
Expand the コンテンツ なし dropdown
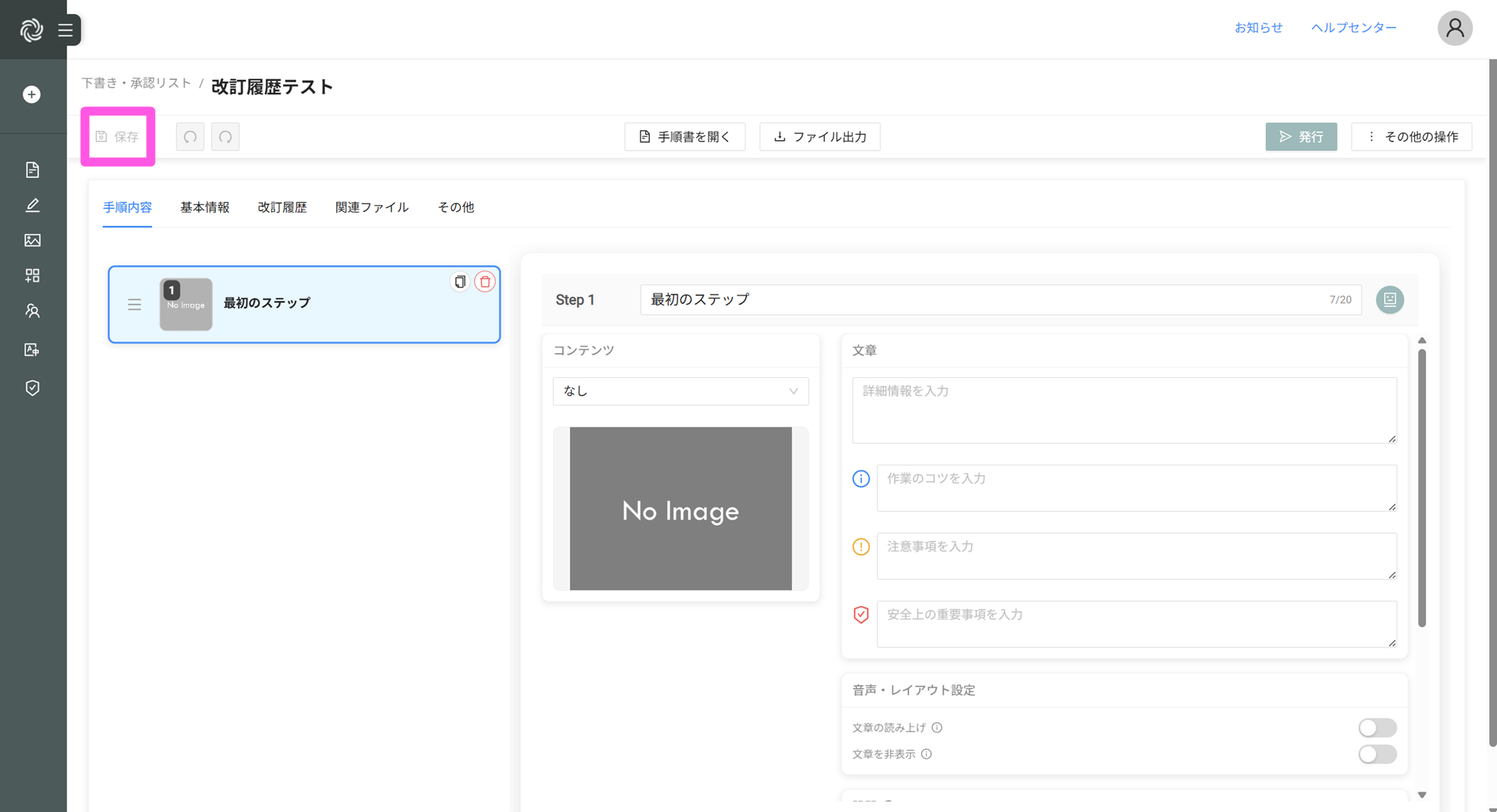(x=680, y=391)
